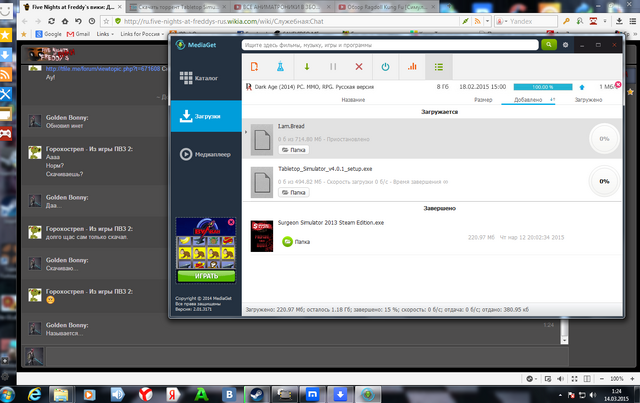Click the Tabletop_Simulator file icon

[262, 182]
